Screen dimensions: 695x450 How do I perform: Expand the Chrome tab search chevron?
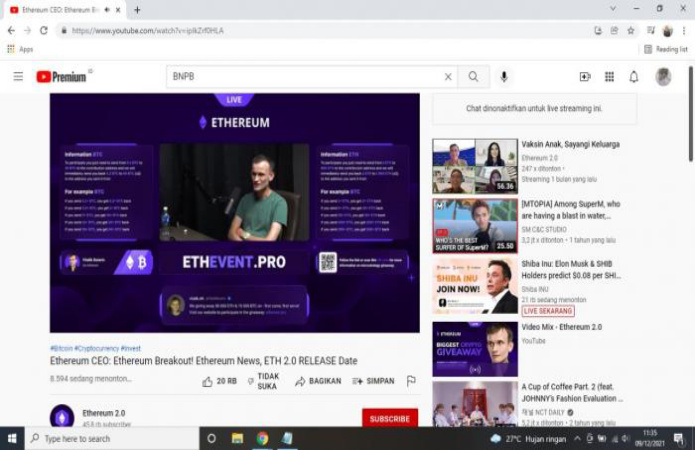point(612,9)
